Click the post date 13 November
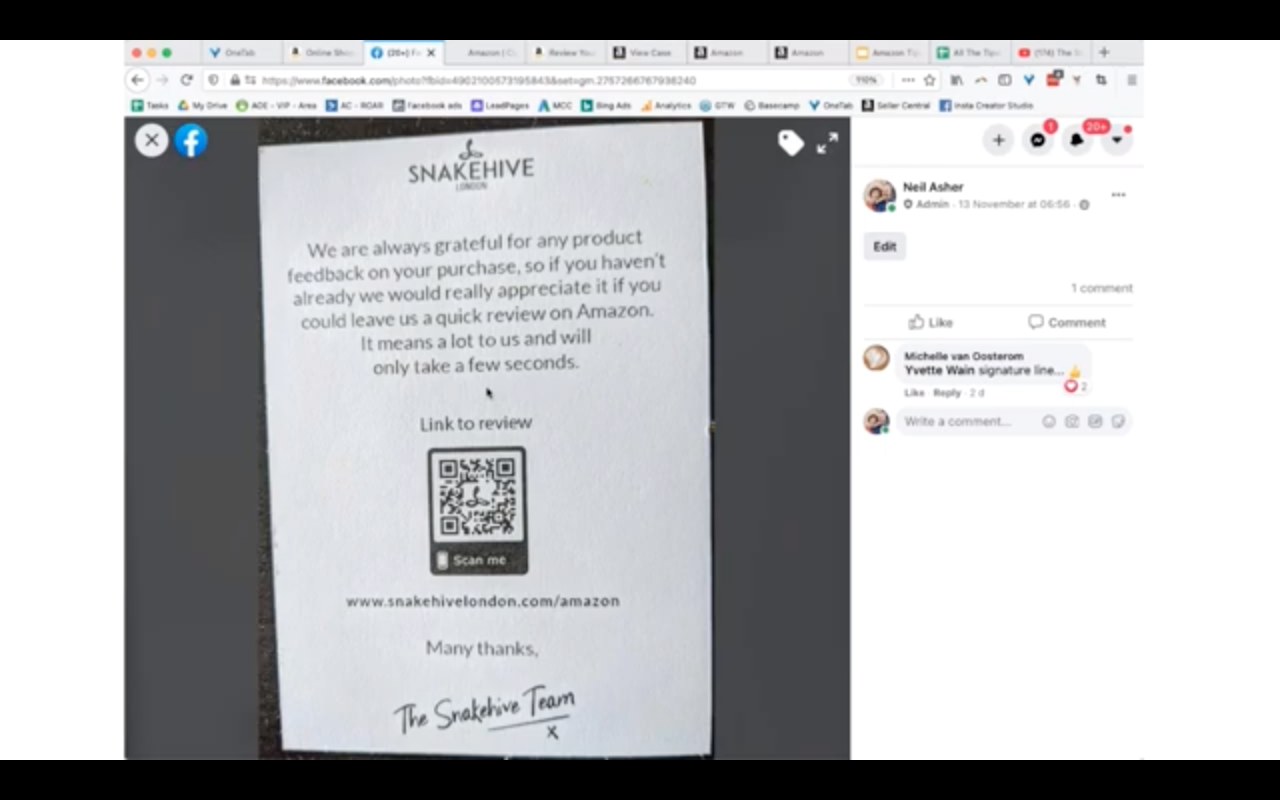 pos(1014,204)
